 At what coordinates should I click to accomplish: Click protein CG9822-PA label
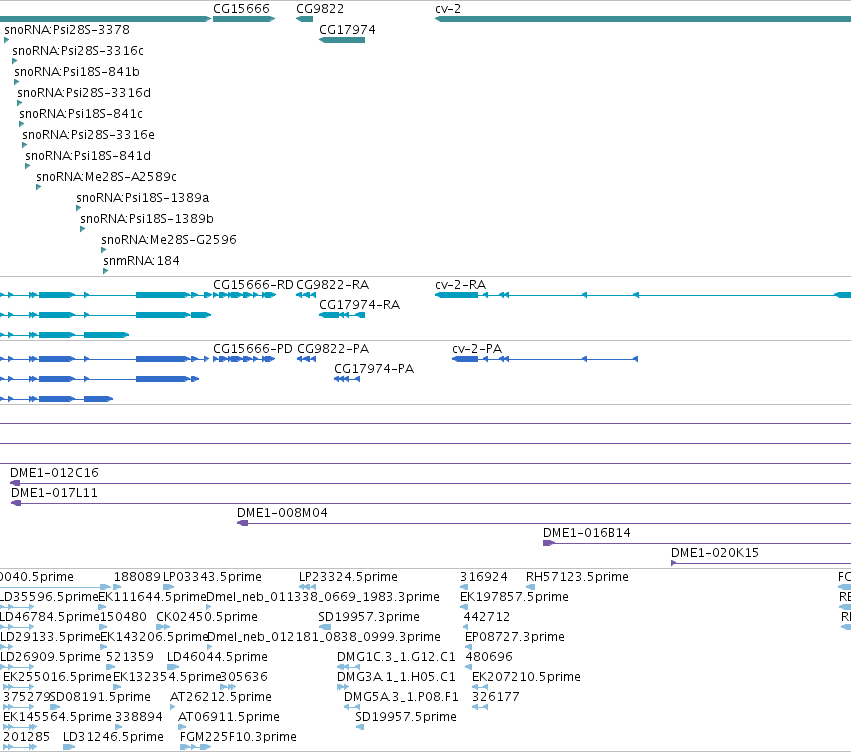(x=333, y=349)
